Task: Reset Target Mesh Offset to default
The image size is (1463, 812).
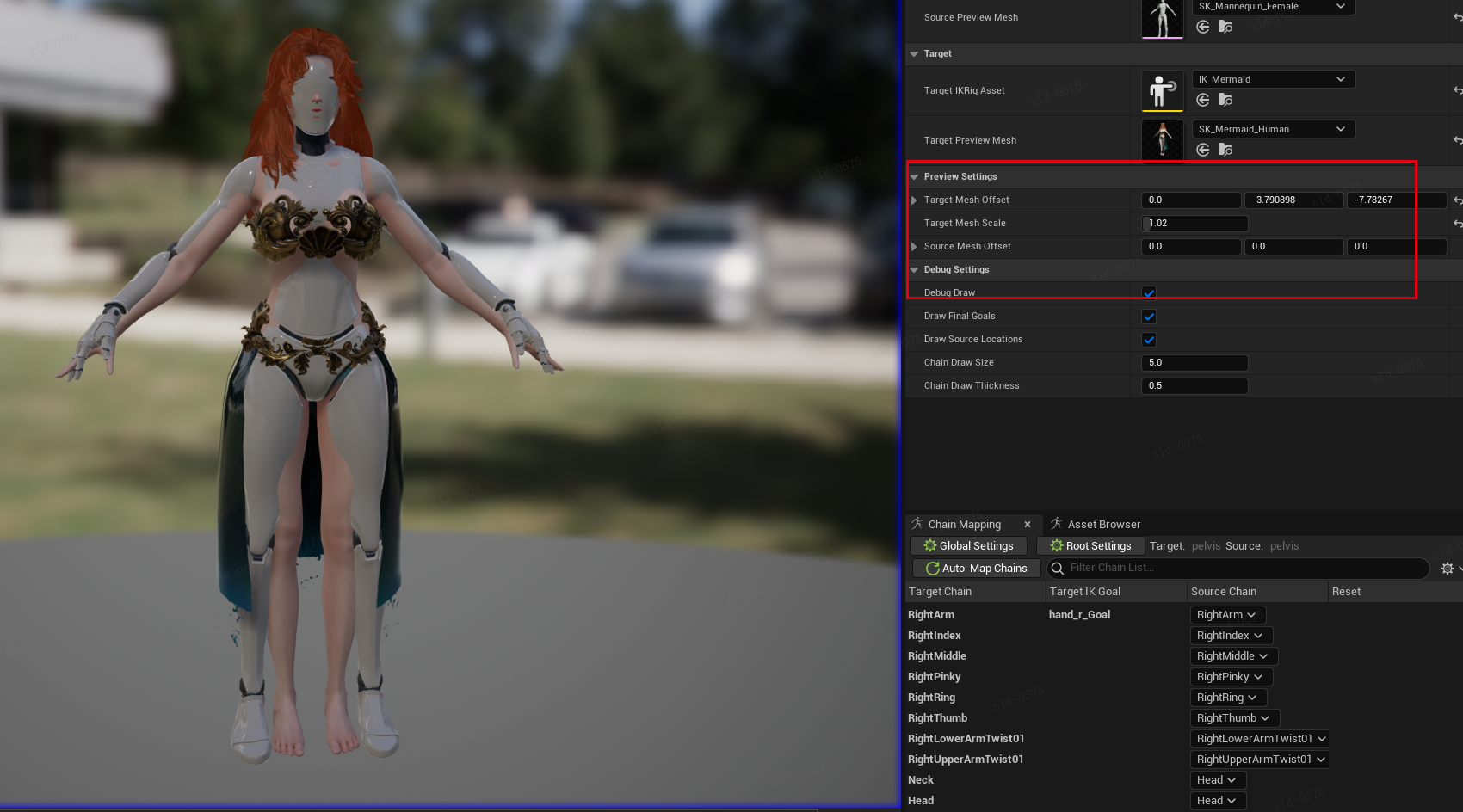Action: pyautogui.click(x=1457, y=200)
